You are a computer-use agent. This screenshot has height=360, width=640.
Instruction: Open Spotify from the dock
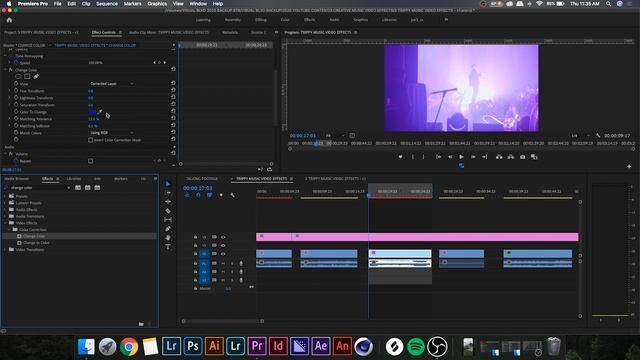[x=416, y=346]
